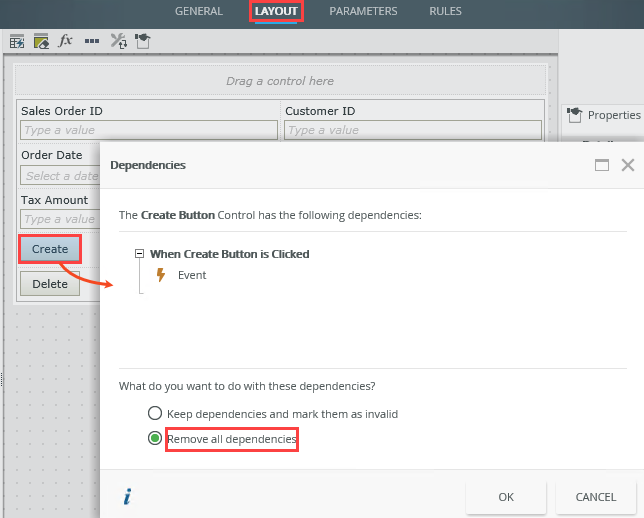The width and height of the screenshot is (644, 518).
Task: Maximize the Dependencies dialog
Action: pyautogui.click(x=602, y=165)
